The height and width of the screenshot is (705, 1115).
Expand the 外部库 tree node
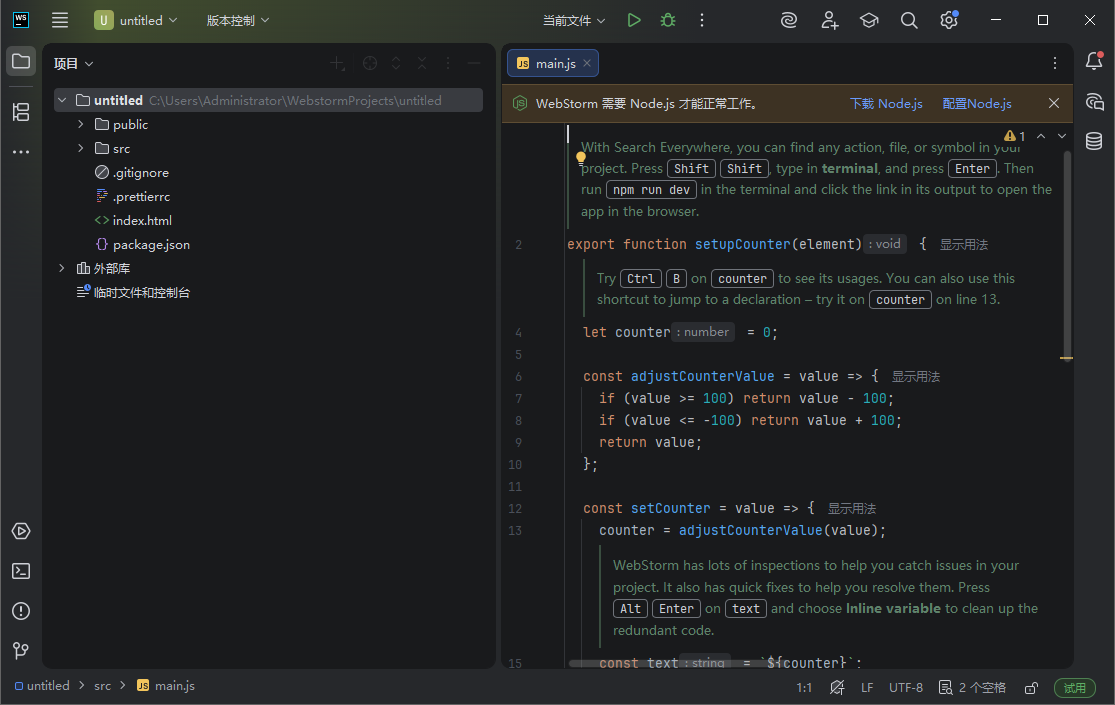click(x=61, y=267)
